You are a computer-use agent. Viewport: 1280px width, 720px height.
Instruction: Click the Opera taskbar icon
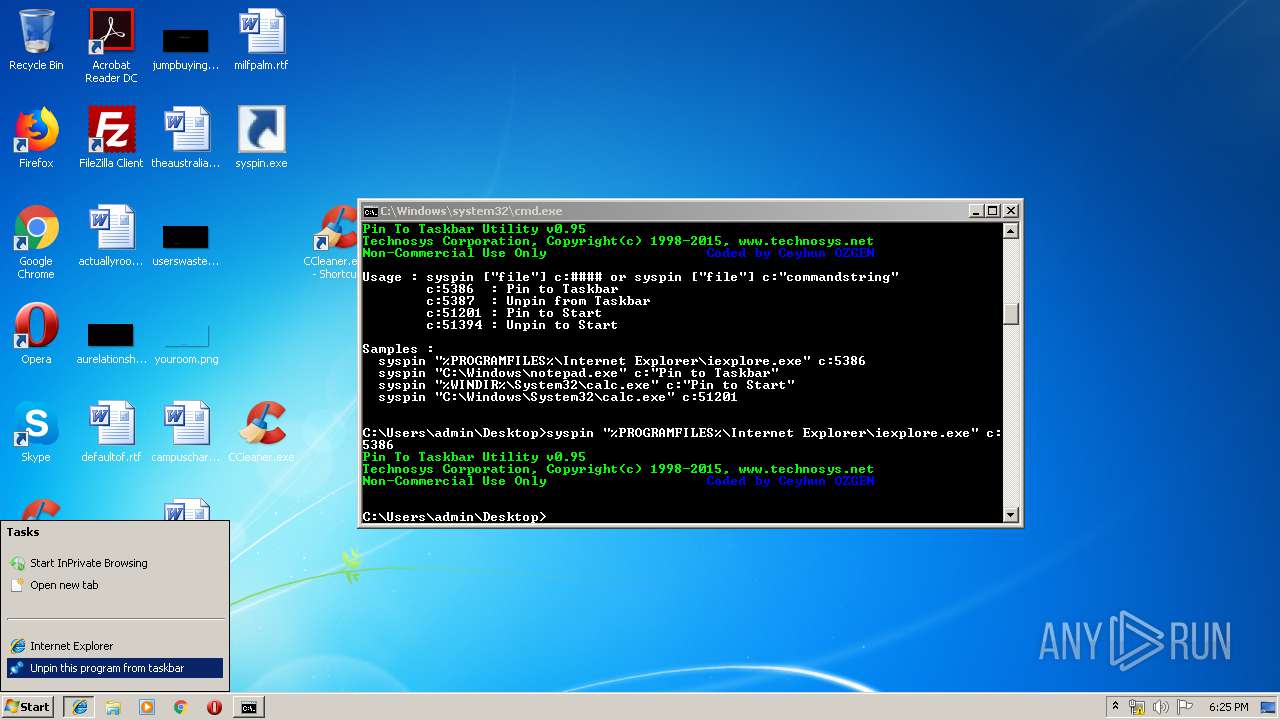214,707
